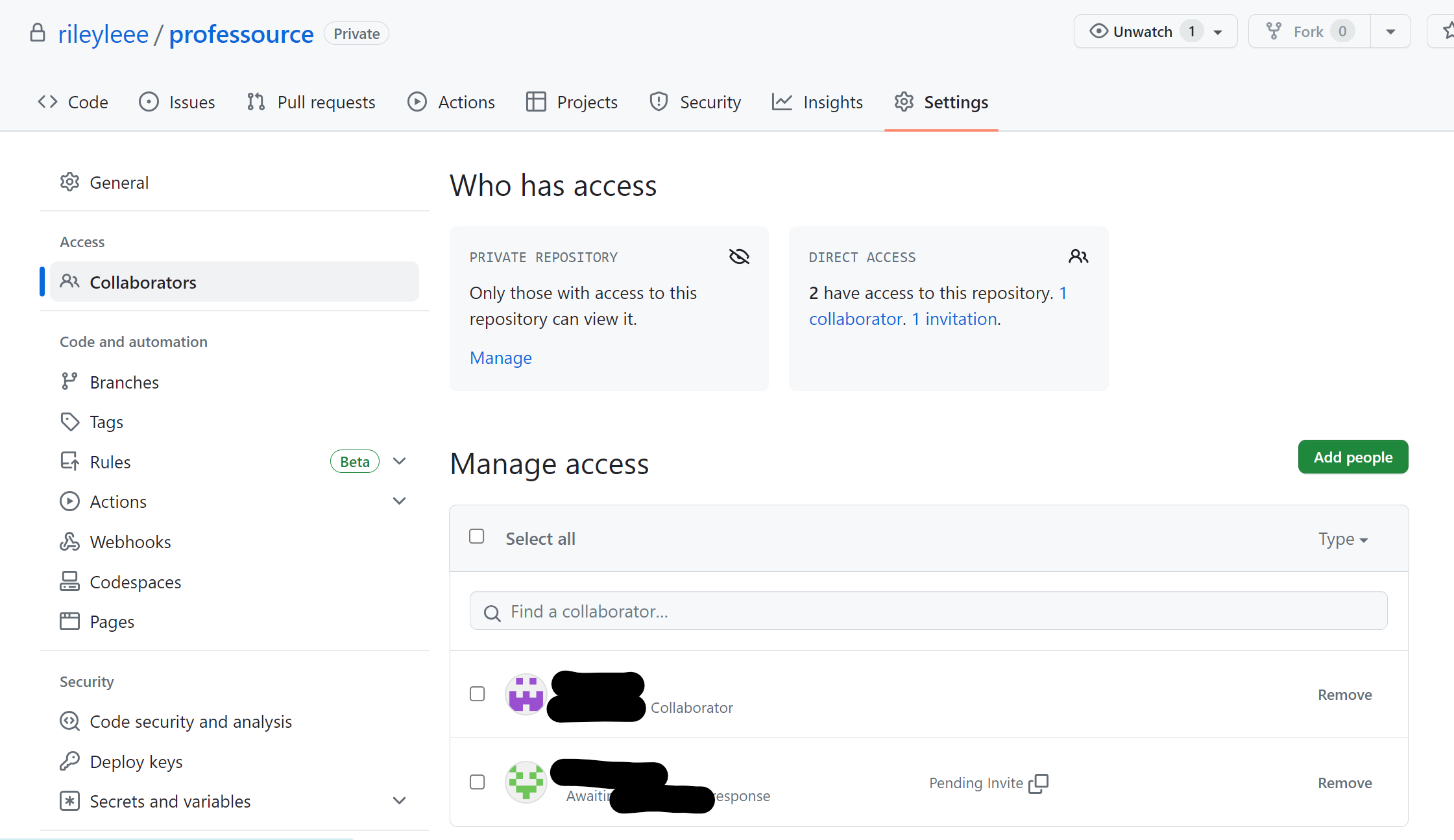
Task: Click the Webhooks icon in sidebar
Action: [x=69, y=541]
